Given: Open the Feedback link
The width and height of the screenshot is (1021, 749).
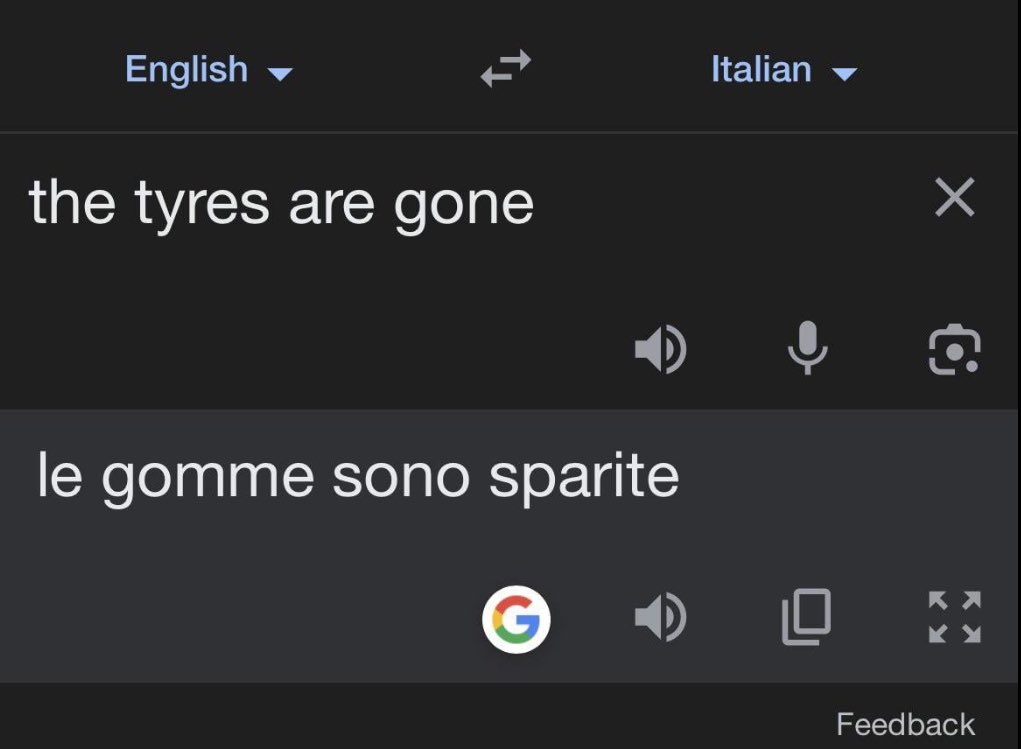Looking at the screenshot, I should coord(905,724).
